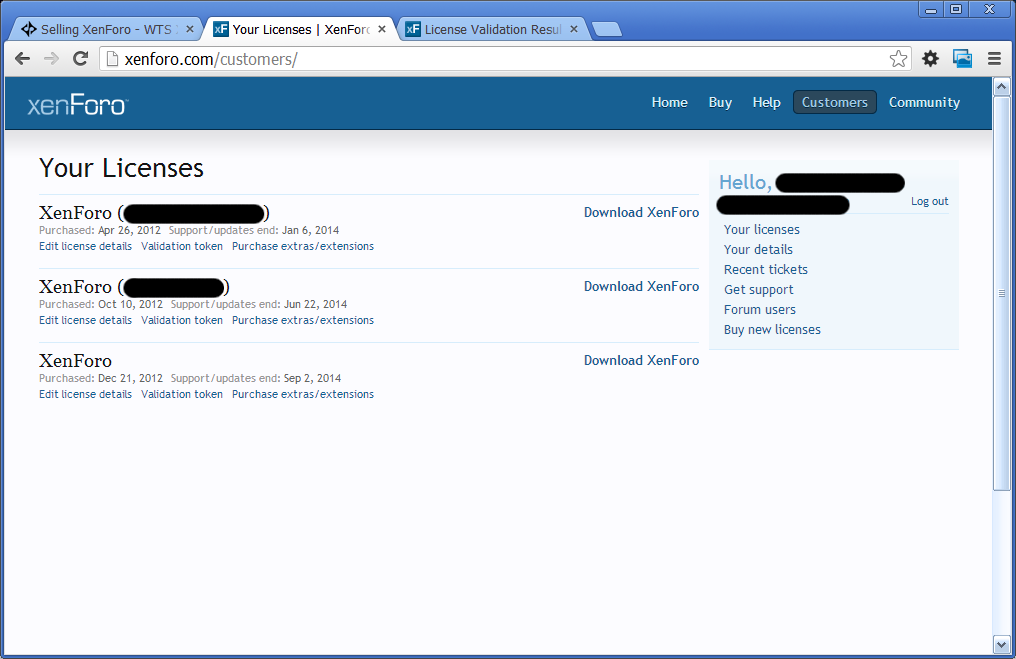This screenshot has height=659, width=1016.
Task: Purchase extras/extensions for Apr 26, 2012 license
Action: (303, 246)
